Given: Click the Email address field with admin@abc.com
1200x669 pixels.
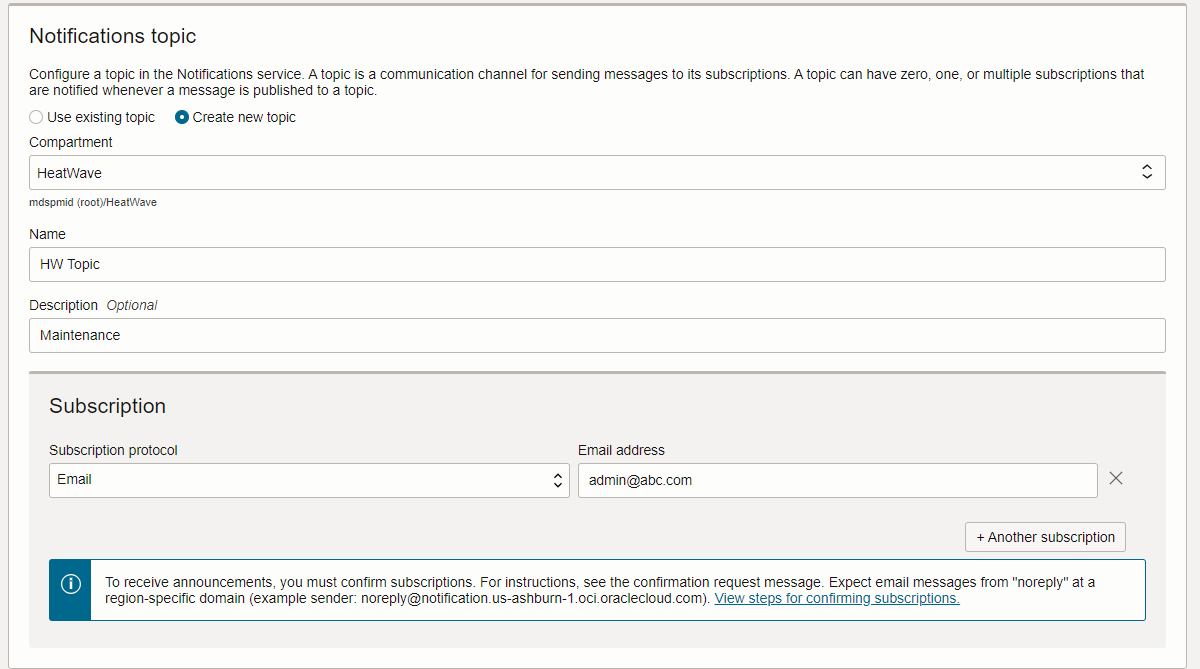Looking at the screenshot, I should [837, 481].
